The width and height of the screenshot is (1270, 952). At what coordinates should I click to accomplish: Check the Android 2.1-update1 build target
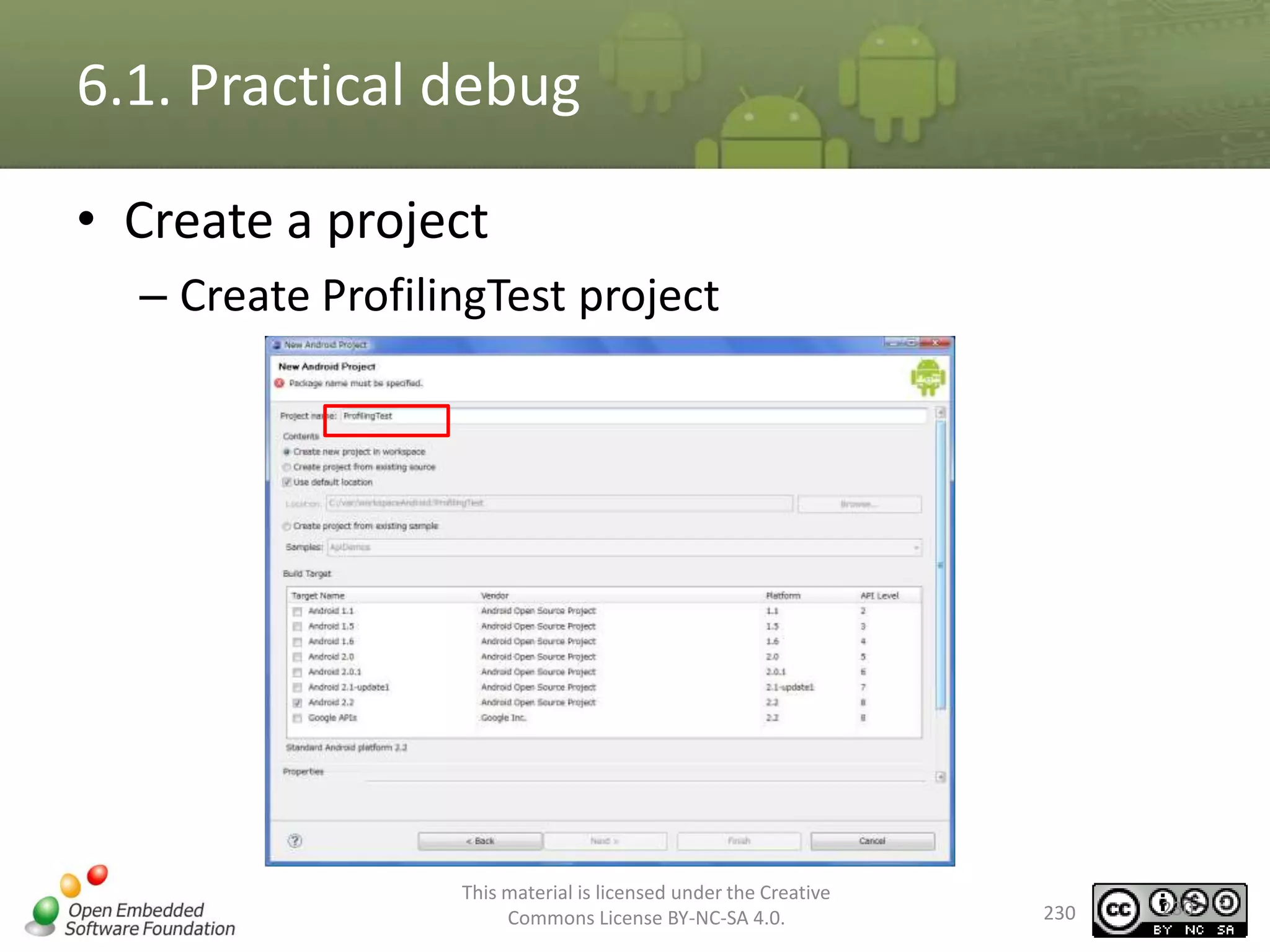pos(298,687)
